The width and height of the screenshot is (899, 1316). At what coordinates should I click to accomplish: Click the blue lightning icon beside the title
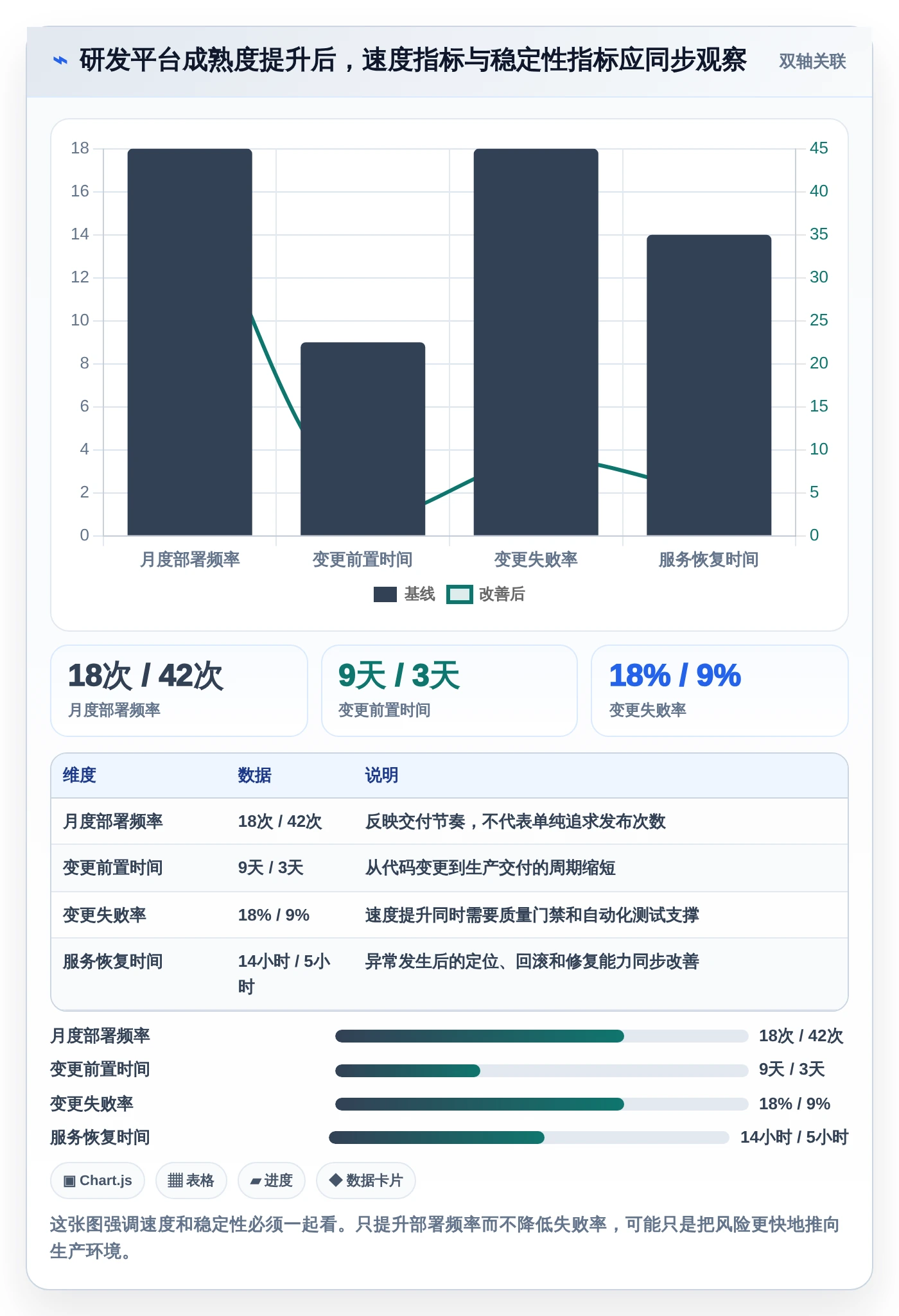click(x=60, y=61)
